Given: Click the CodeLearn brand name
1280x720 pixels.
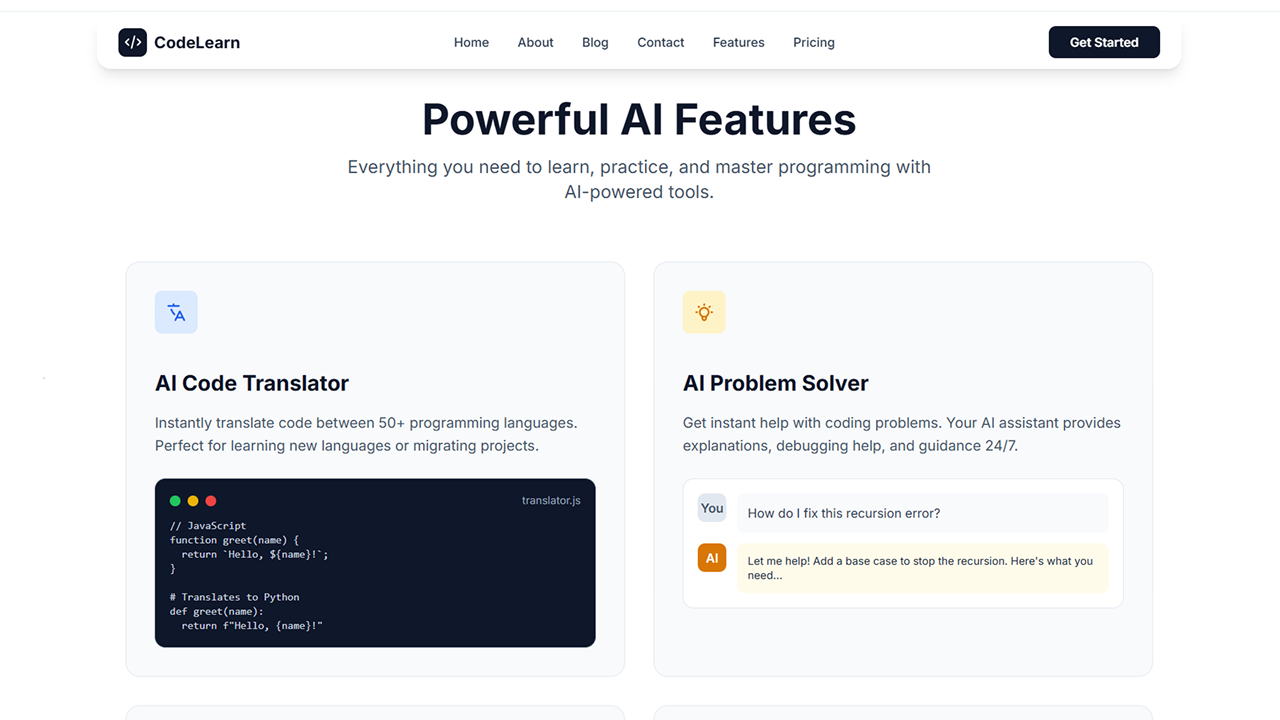Looking at the screenshot, I should [x=197, y=42].
